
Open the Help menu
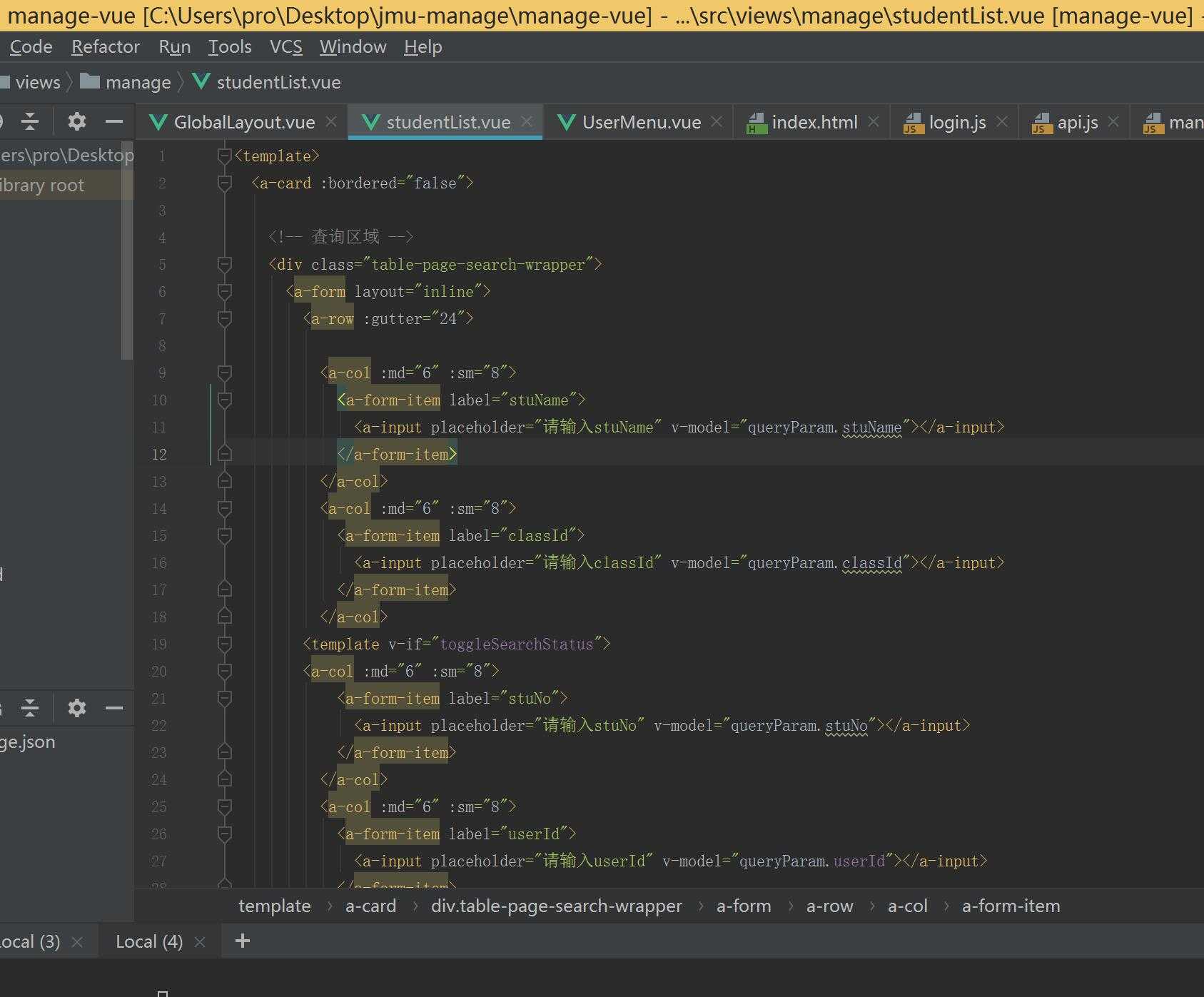[x=423, y=47]
